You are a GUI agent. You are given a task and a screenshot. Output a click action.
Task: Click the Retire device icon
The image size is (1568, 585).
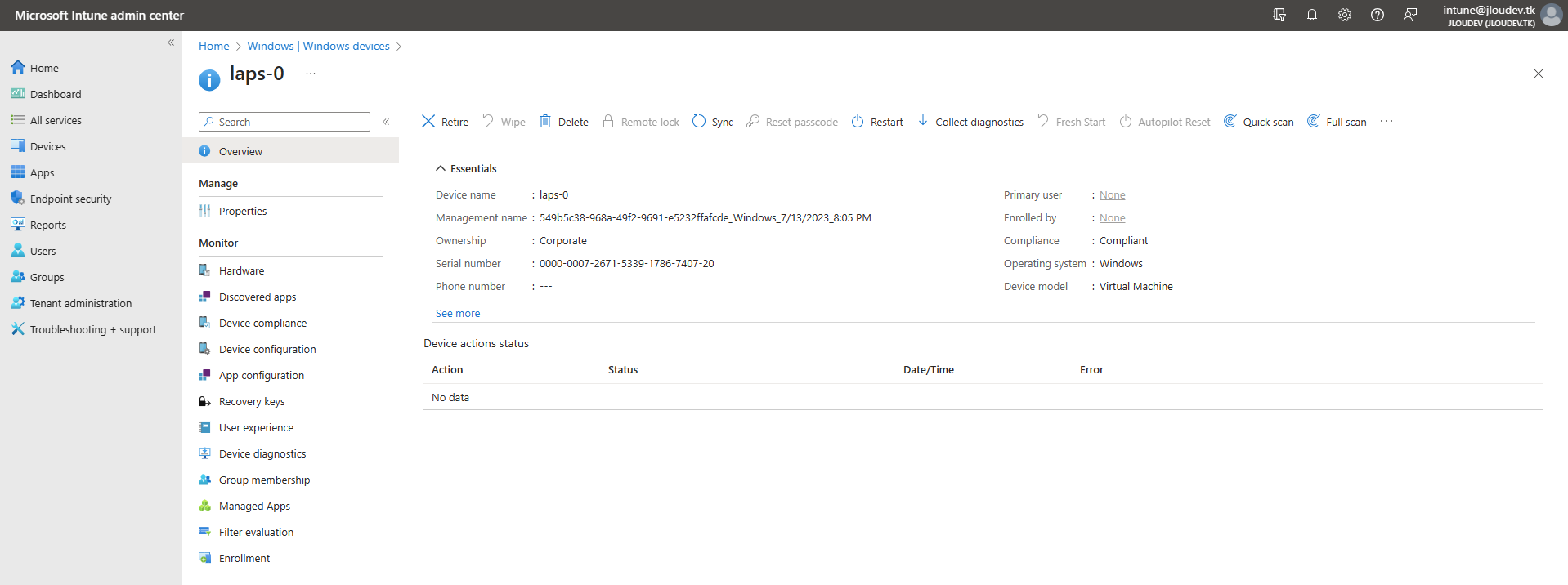(x=428, y=121)
